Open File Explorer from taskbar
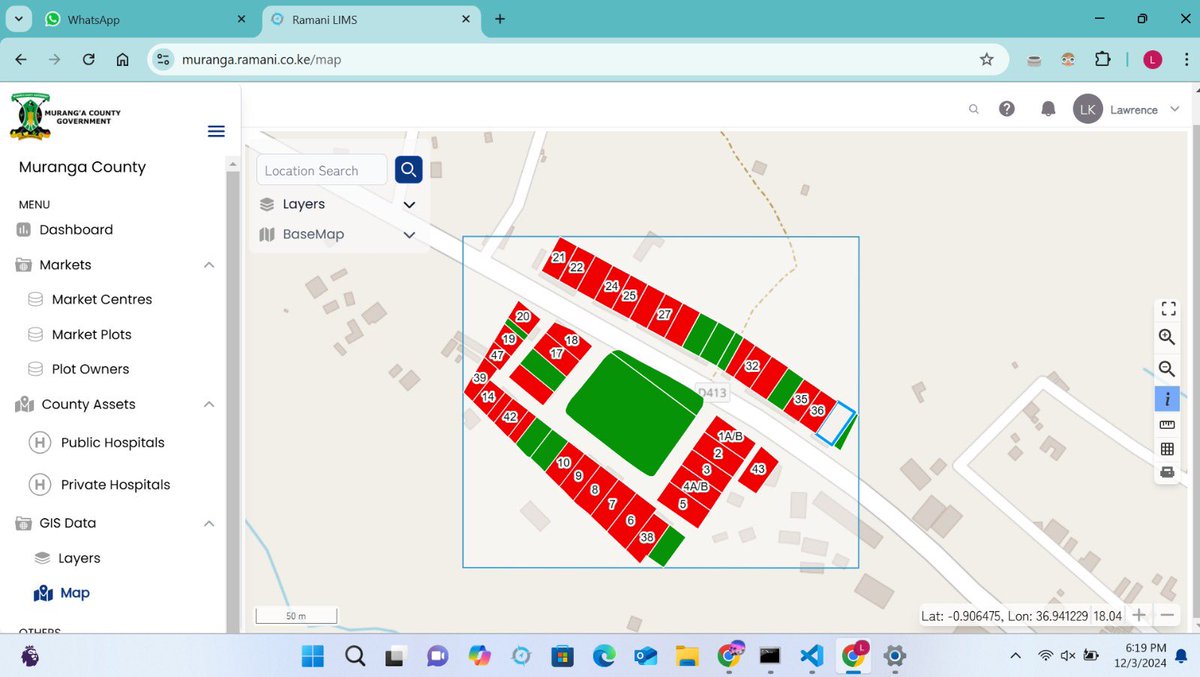 click(x=686, y=656)
